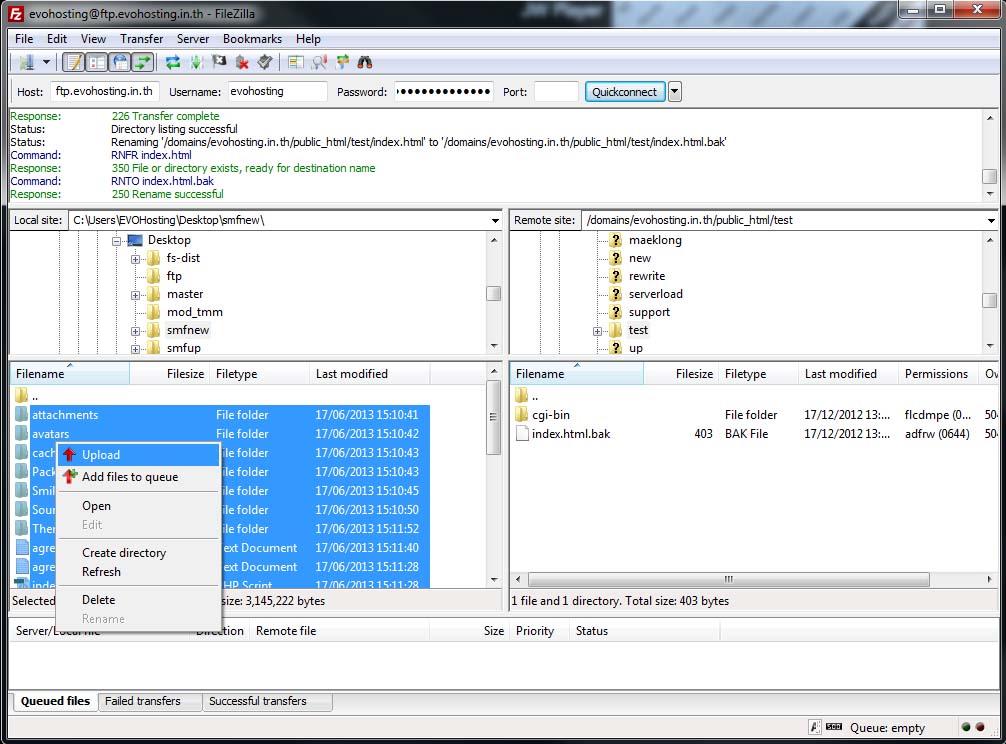Viewport: 1006px width, 744px height.
Task: Select the support folder in remote tree
Action: (x=649, y=312)
